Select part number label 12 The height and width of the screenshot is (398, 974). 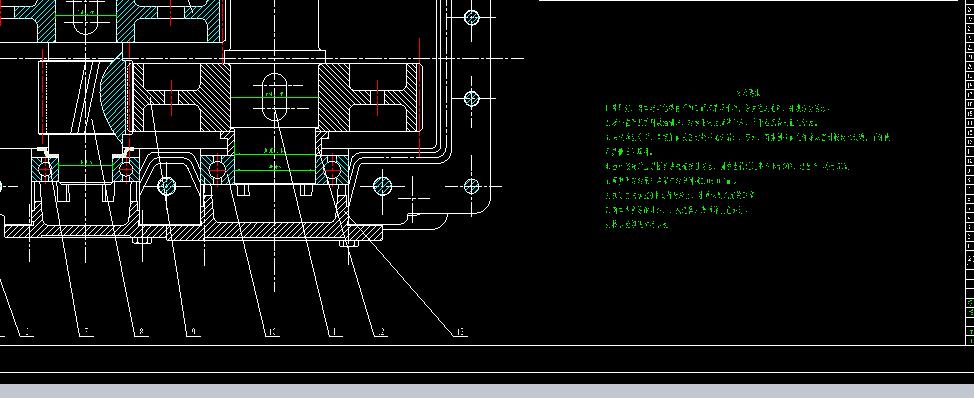pyautogui.click(x=381, y=332)
